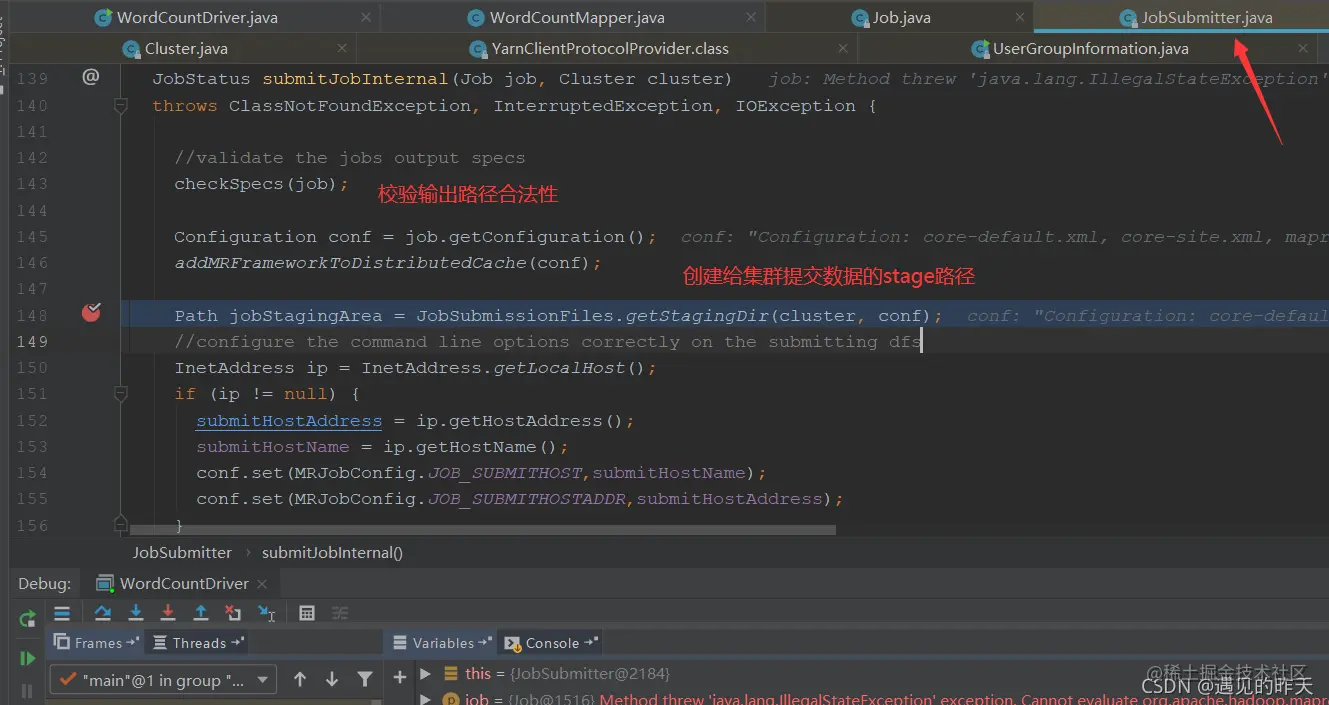This screenshot has height=705, width=1329.
Task: Click horizontal editor scrollbar
Action: point(482,531)
